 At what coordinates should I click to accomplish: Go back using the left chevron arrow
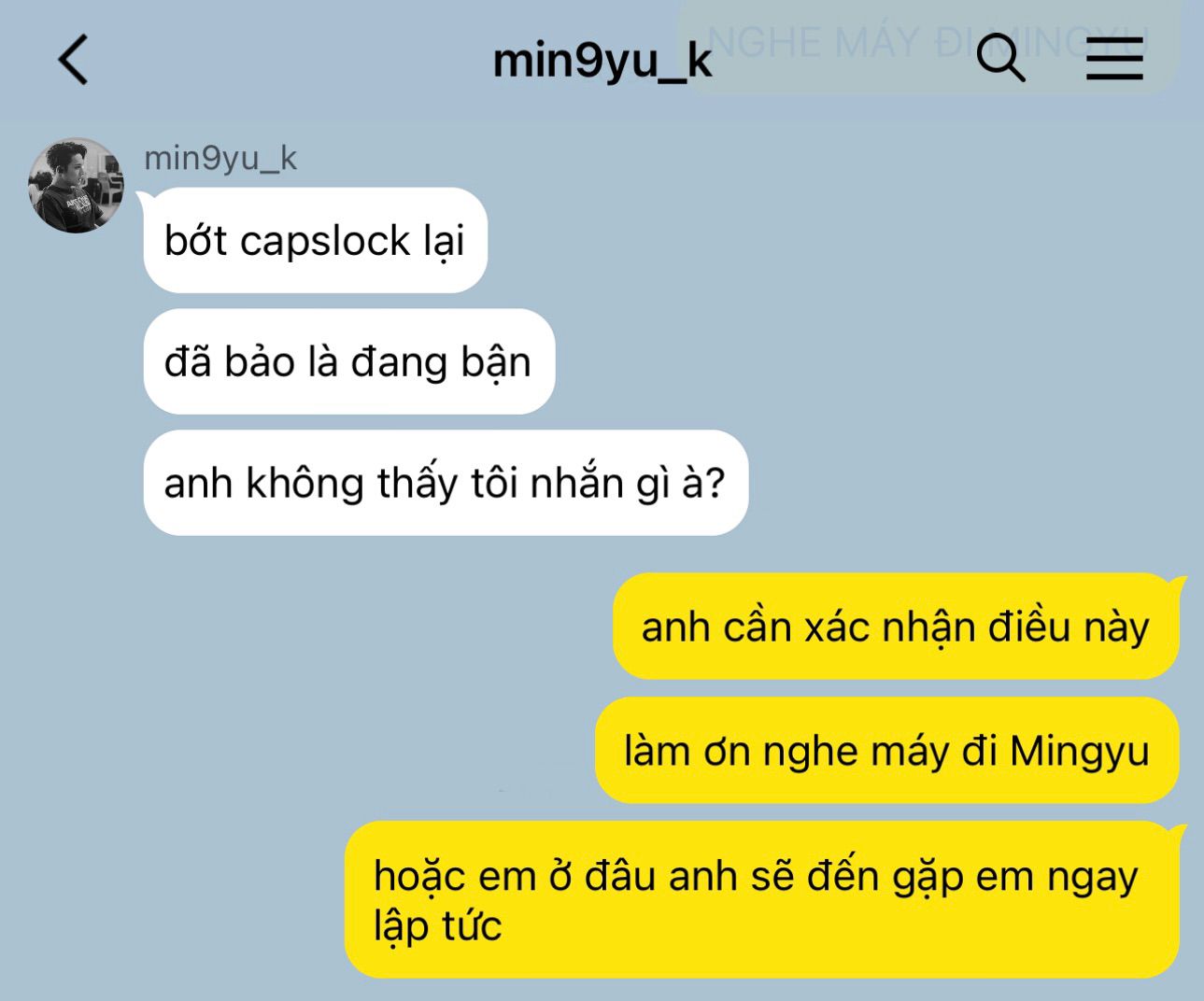coord(73,60)
